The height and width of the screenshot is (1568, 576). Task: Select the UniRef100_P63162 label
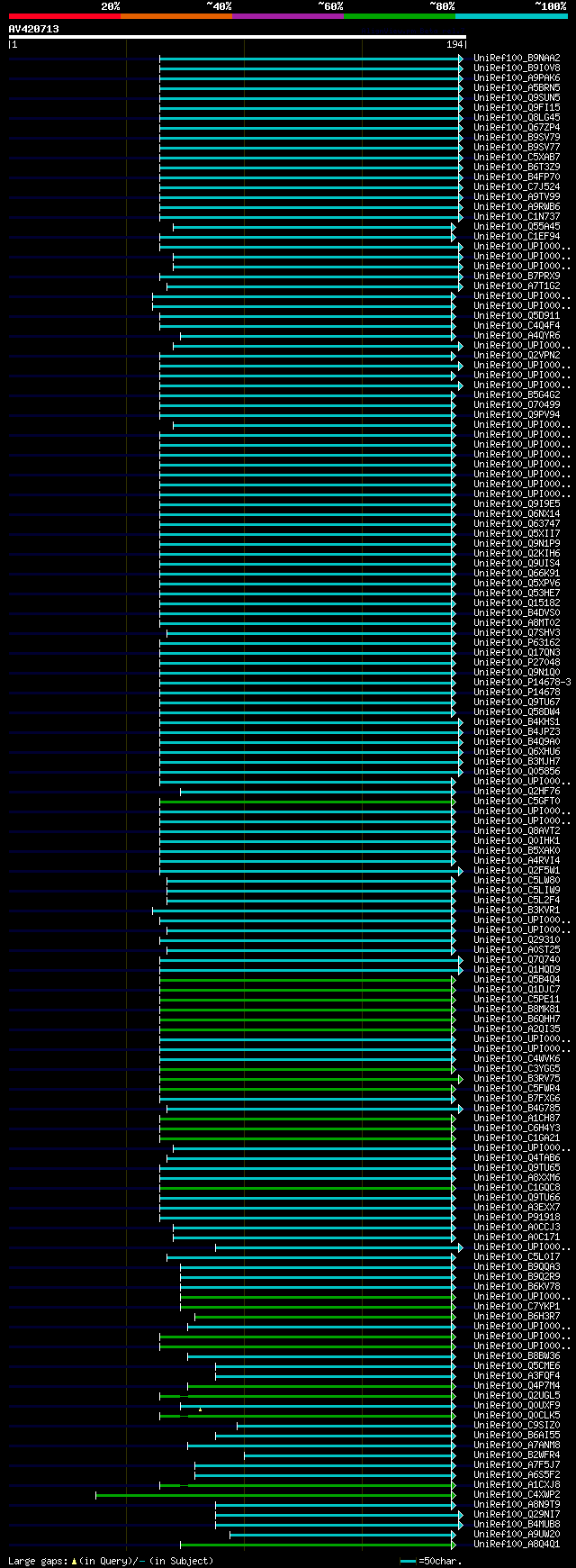pyautogui.click(x=517, y=642)
